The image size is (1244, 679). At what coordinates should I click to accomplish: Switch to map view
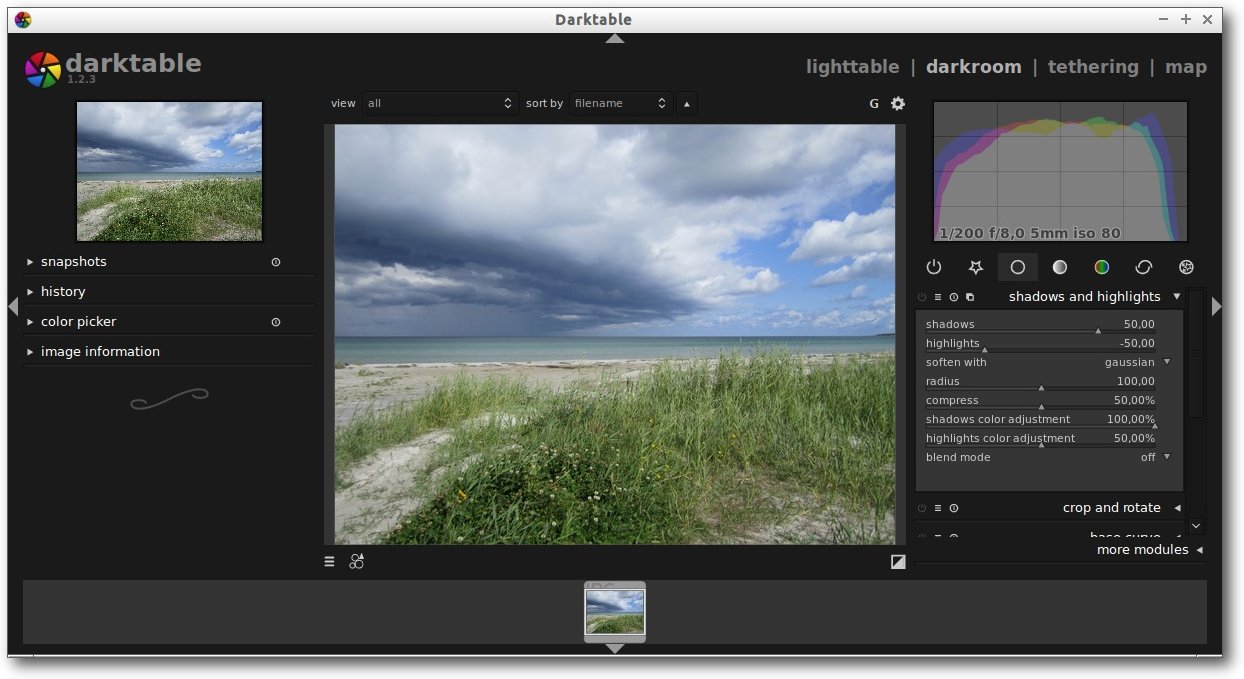(1186, 67)
